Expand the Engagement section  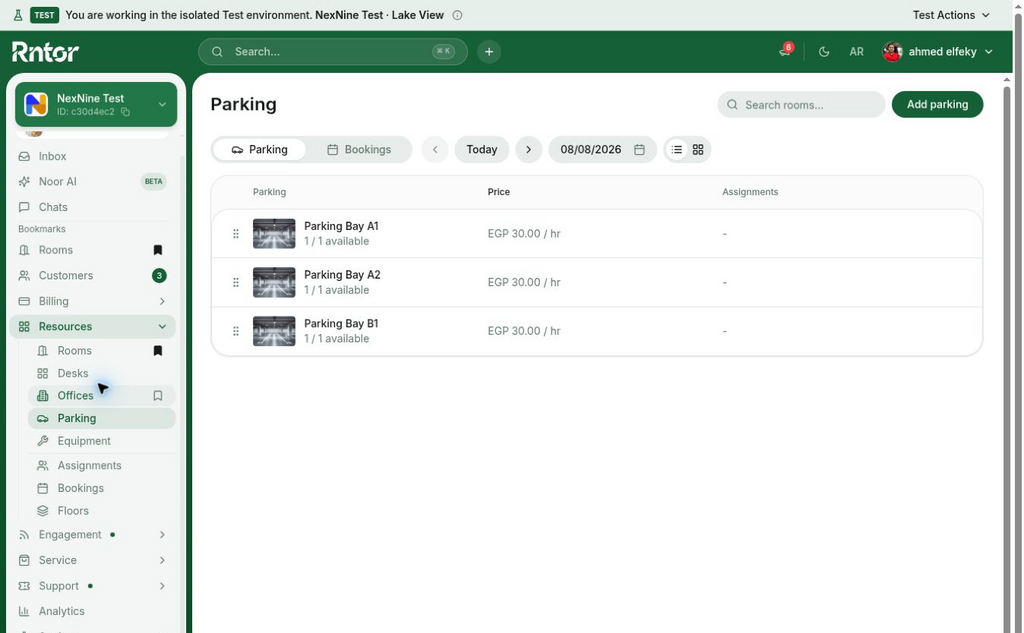coord(92,535)
